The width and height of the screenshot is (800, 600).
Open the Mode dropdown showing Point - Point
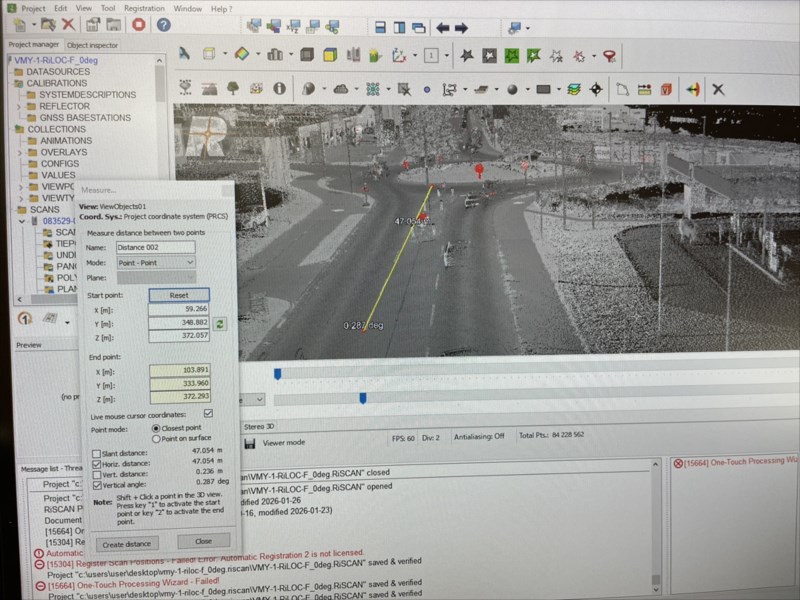pyautogui.click(x=155, y=262)
